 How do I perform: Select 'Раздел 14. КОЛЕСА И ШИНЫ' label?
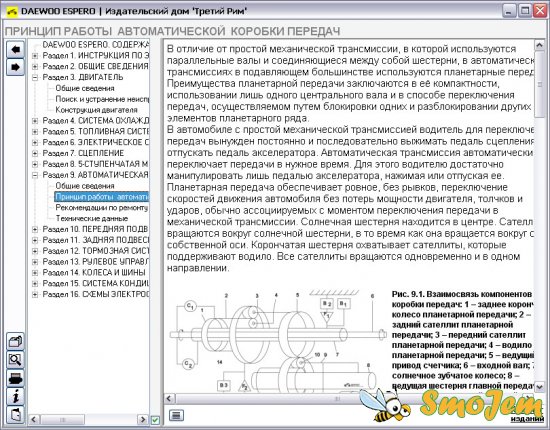[x=94, y=273]
